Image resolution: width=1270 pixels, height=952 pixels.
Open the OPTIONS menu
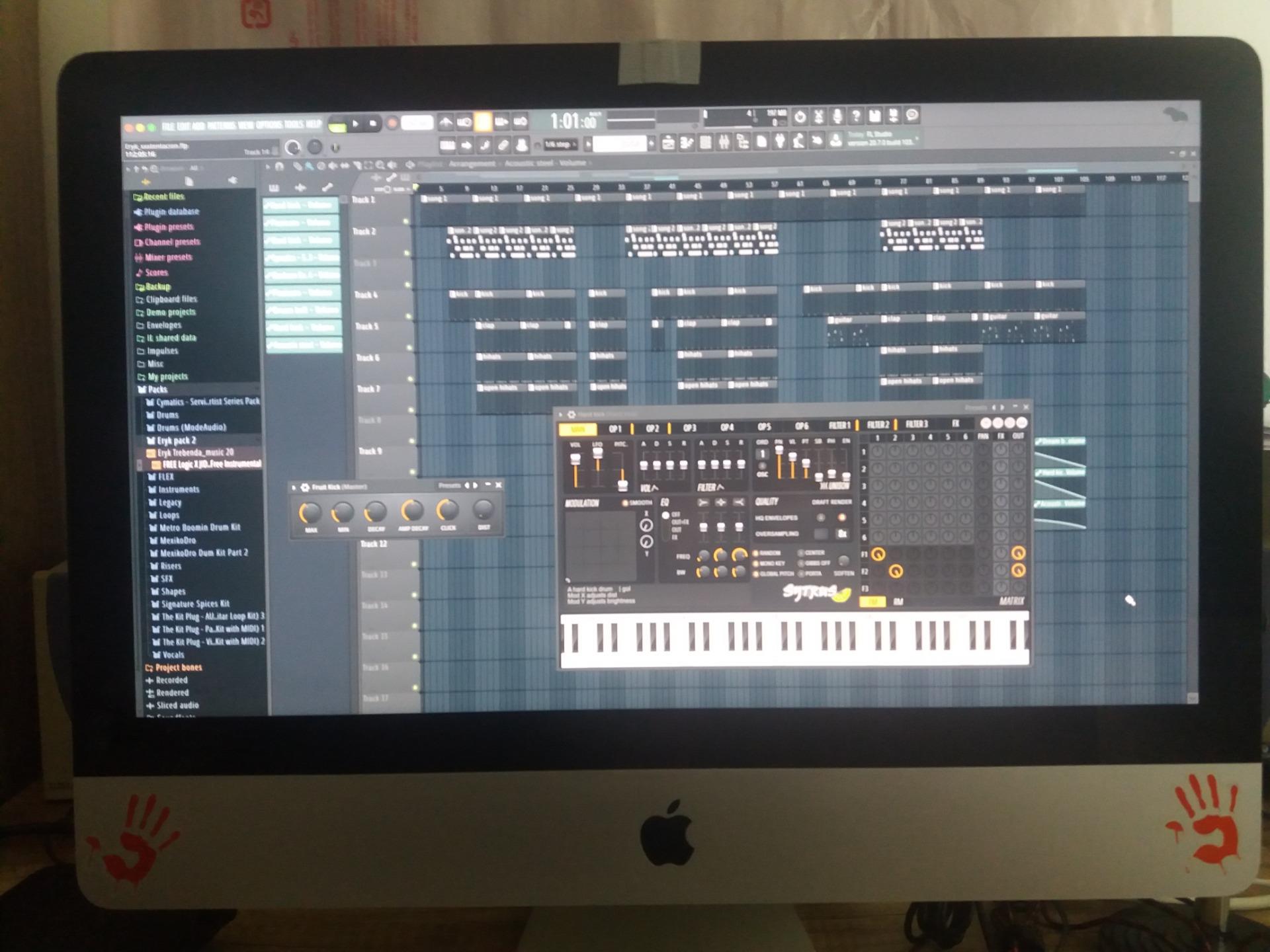point(269,125)
